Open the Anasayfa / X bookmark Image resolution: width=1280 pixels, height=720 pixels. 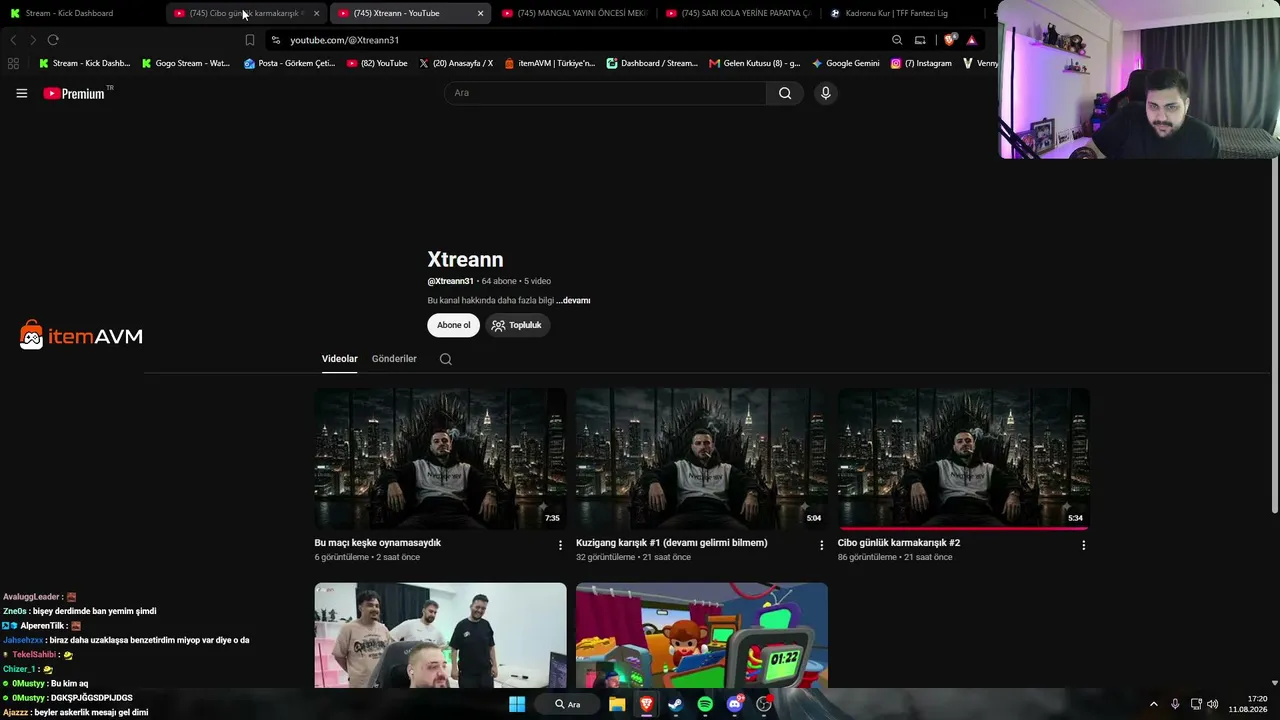tap(456, 63)
